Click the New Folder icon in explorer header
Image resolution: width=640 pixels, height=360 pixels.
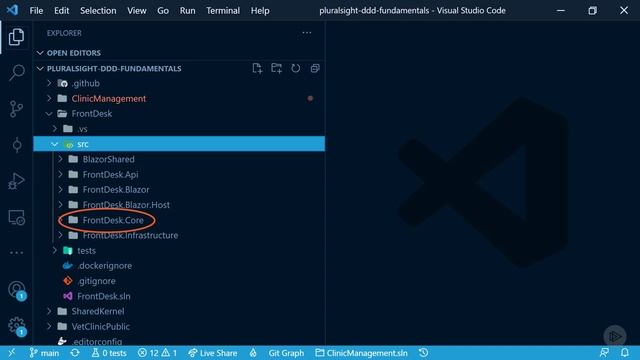(276, 69)
